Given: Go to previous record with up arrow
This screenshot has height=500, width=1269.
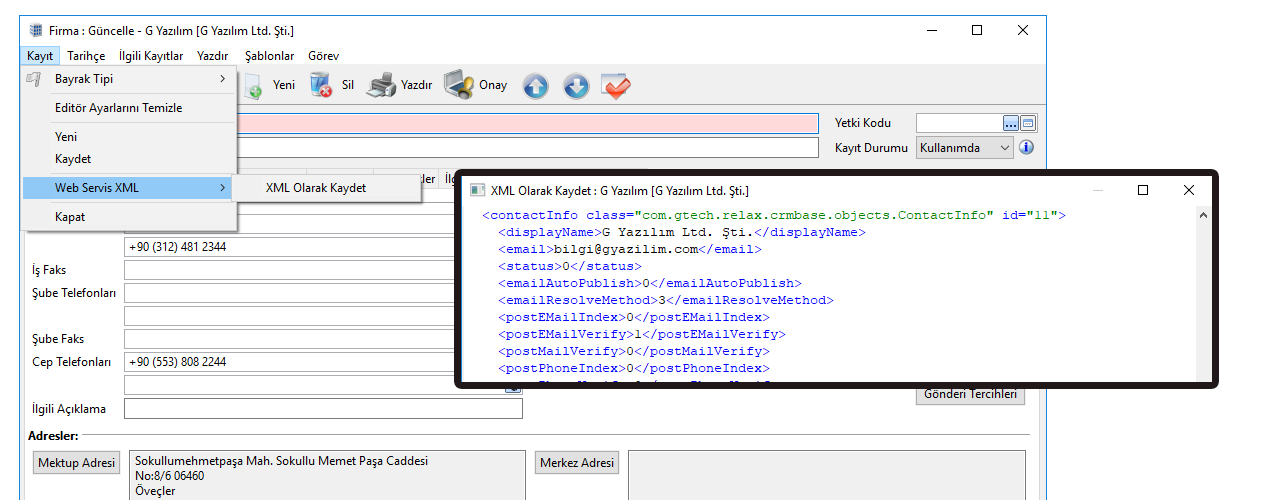Looking at the screenshot, I should tap(536, 87).
